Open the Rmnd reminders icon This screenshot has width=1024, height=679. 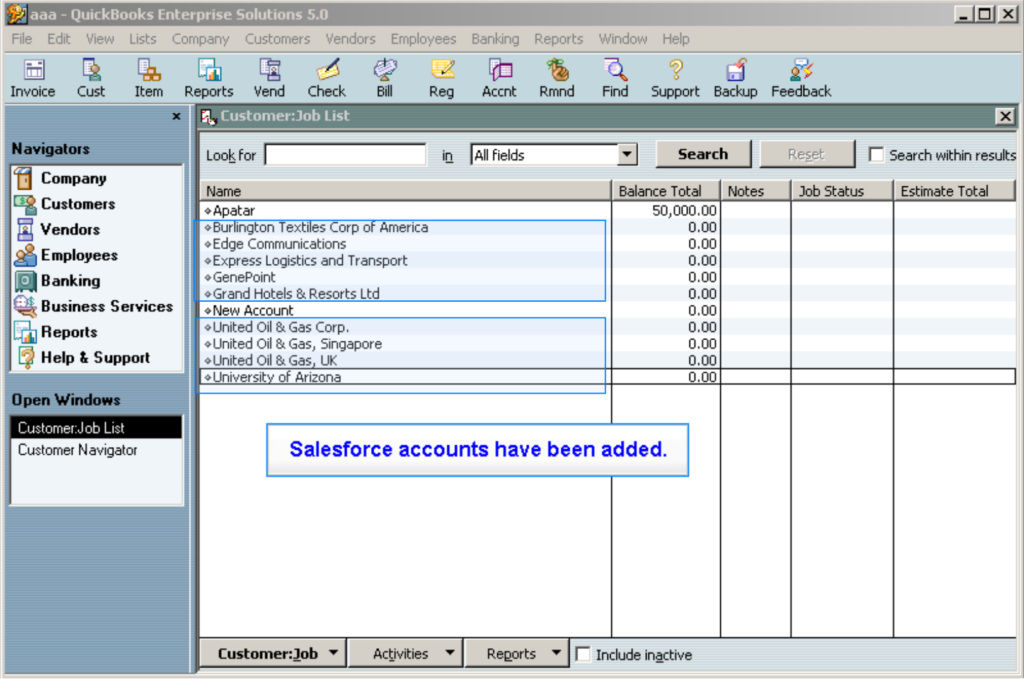(x=557, y=78)
